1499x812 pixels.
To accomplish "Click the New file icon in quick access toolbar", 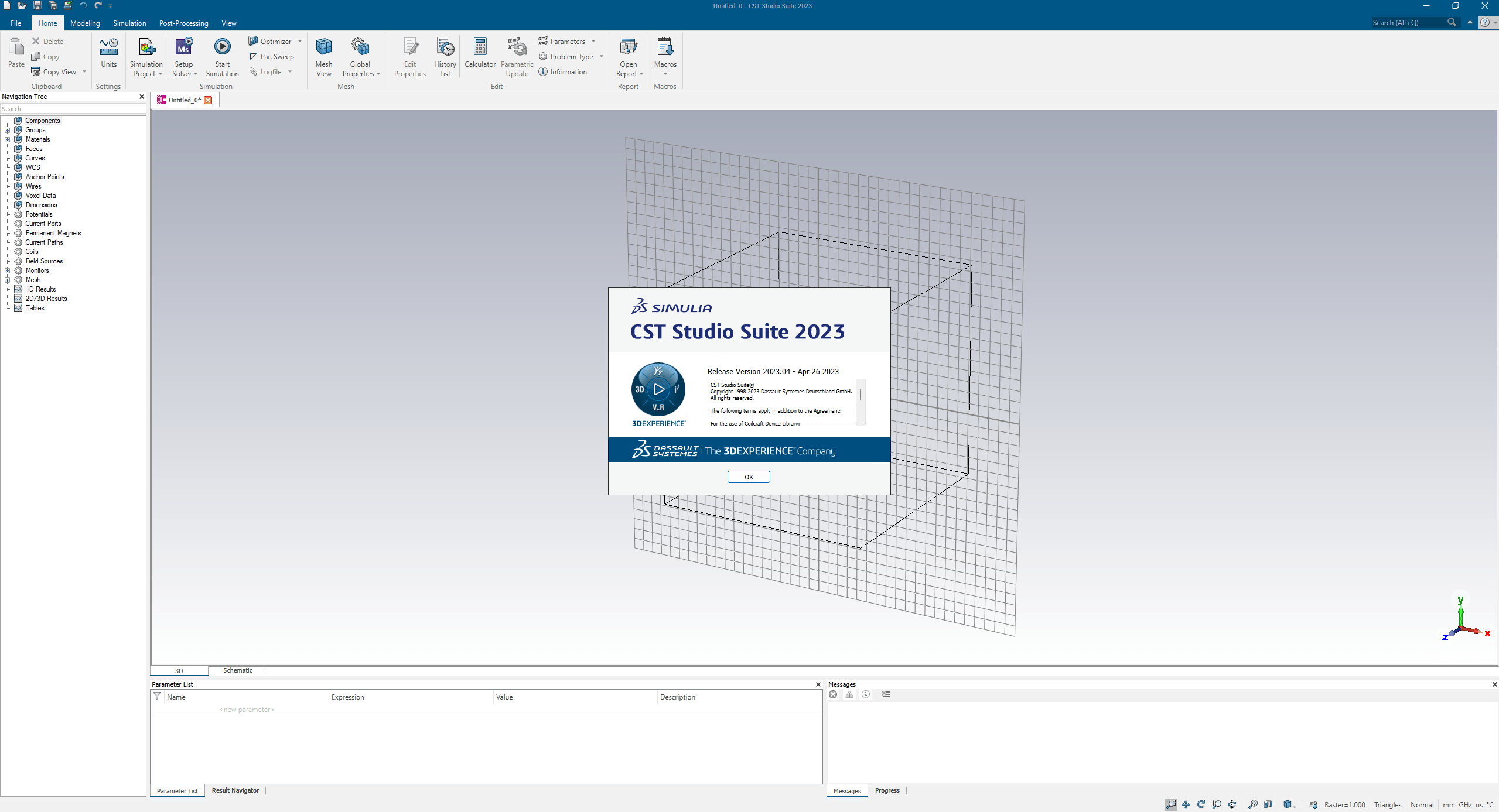I will click(7, 6).
